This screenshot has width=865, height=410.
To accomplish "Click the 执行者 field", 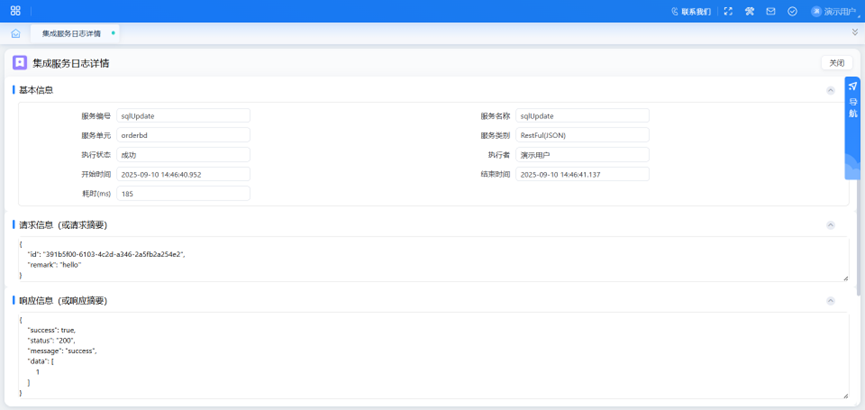I will pos(583,155).
